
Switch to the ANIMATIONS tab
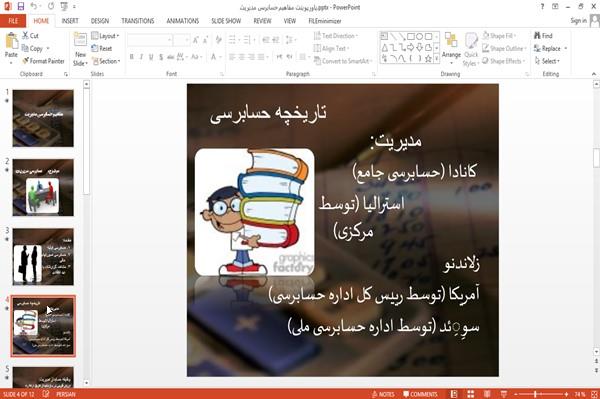coord(183,21)
